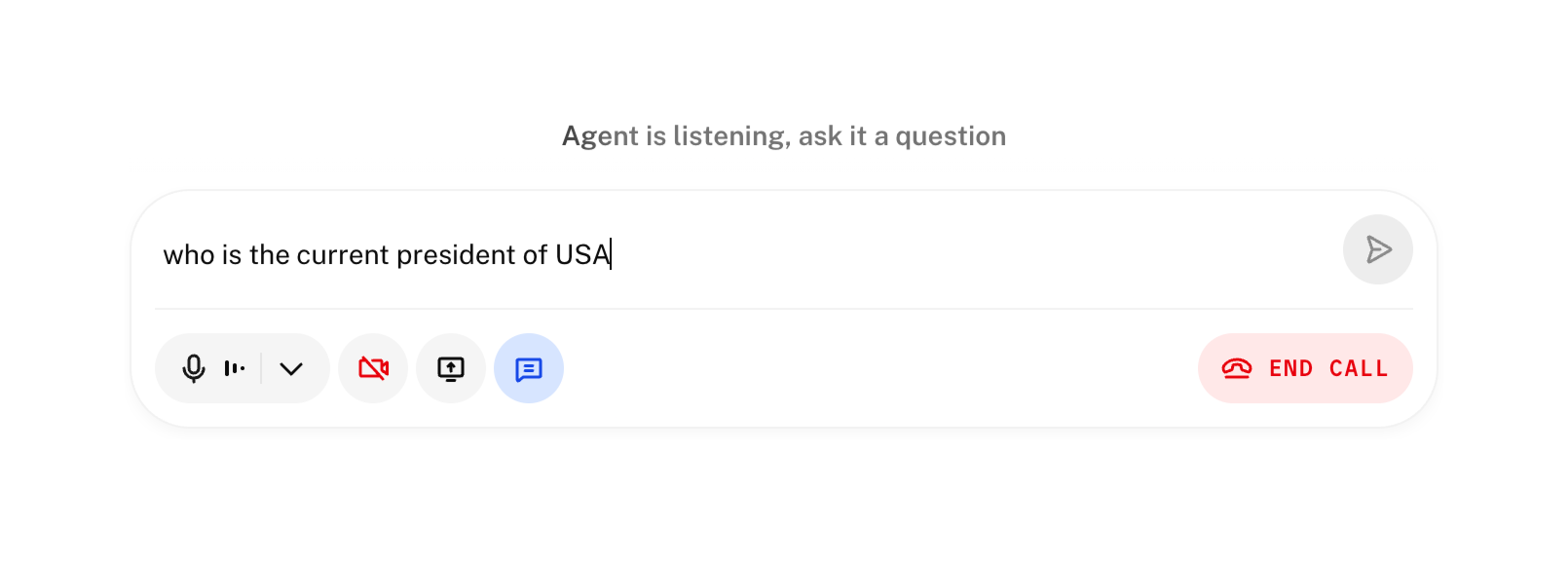Click the audio level bars indicator
The width and height of the screenshot is (1568, 564).
point(235,368)
